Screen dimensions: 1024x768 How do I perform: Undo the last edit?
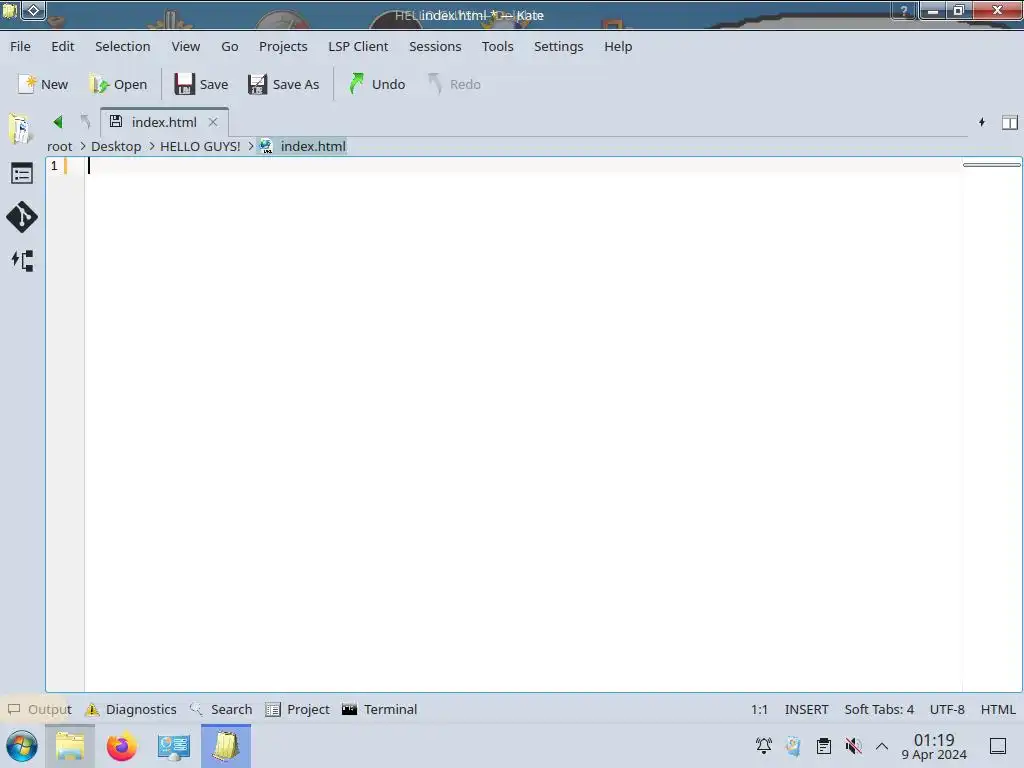pos(377,84)
